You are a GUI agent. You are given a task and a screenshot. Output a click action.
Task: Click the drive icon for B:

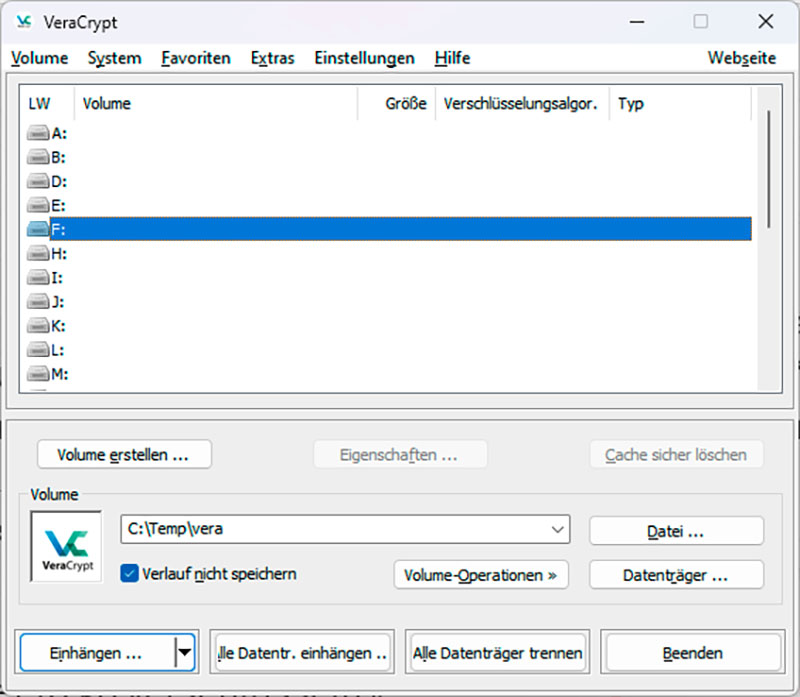pos(38,157)
